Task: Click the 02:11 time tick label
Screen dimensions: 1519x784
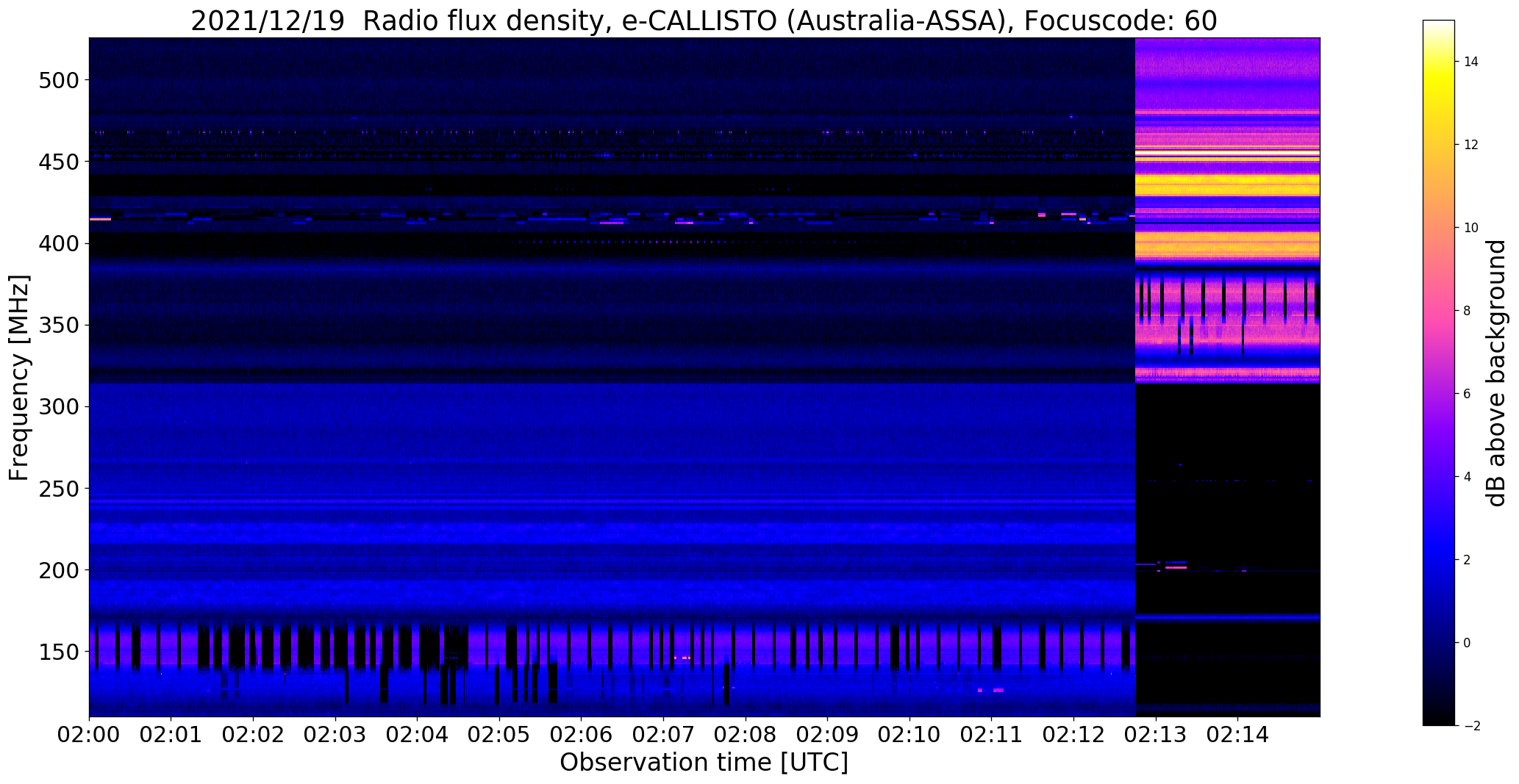Action: pyautogui.click(x=992, y=735)
